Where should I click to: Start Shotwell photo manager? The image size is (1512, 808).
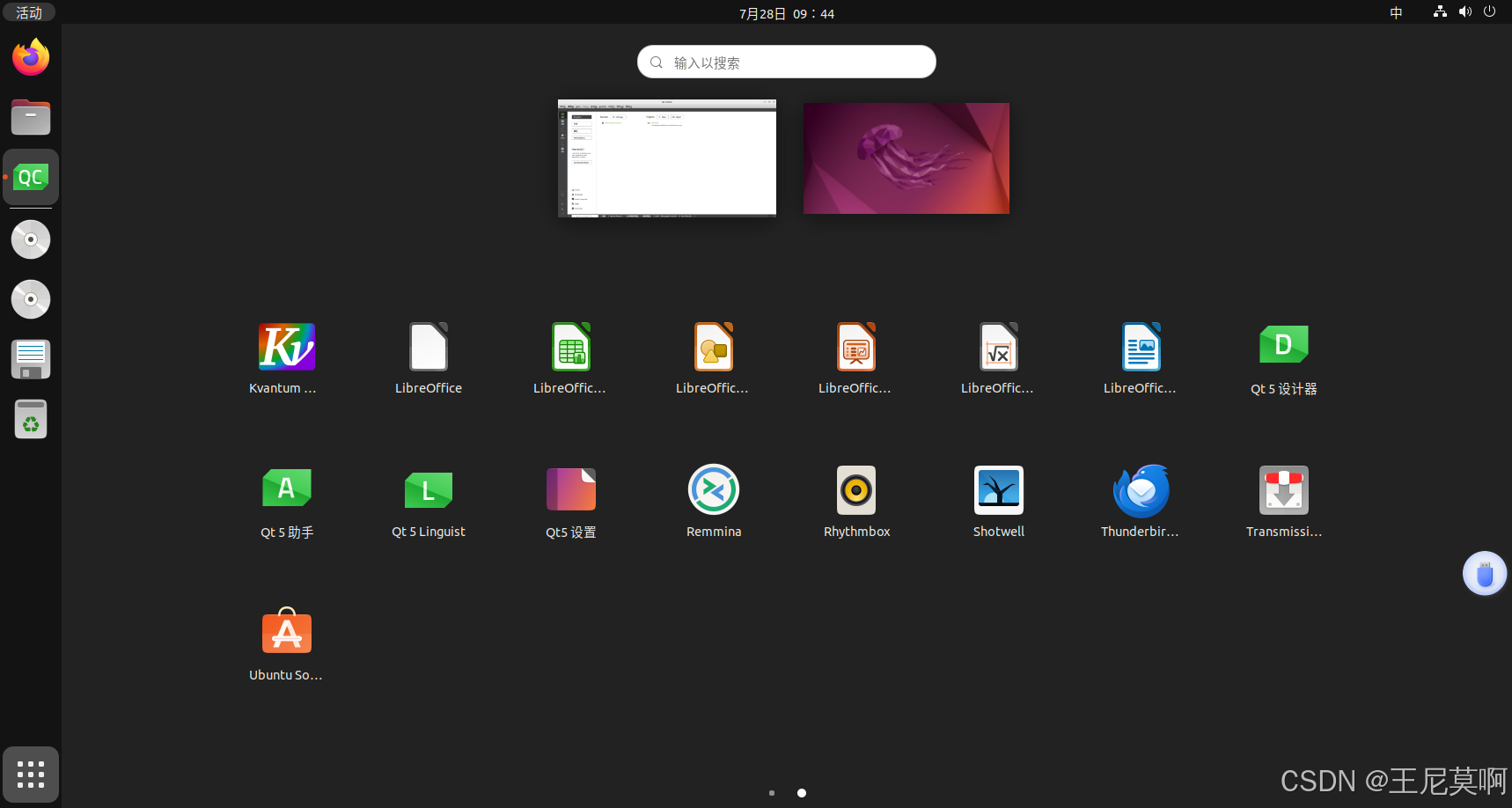(x=999, y=490)
